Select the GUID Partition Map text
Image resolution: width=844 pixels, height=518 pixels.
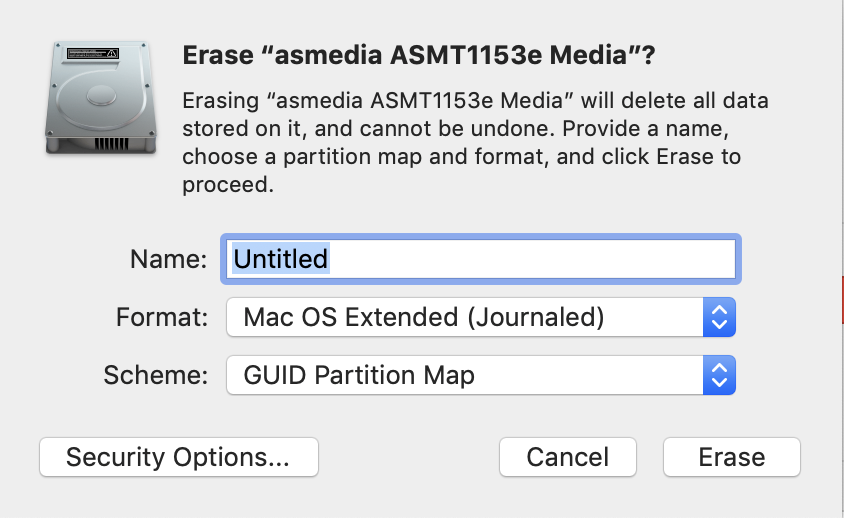point(359,375)
